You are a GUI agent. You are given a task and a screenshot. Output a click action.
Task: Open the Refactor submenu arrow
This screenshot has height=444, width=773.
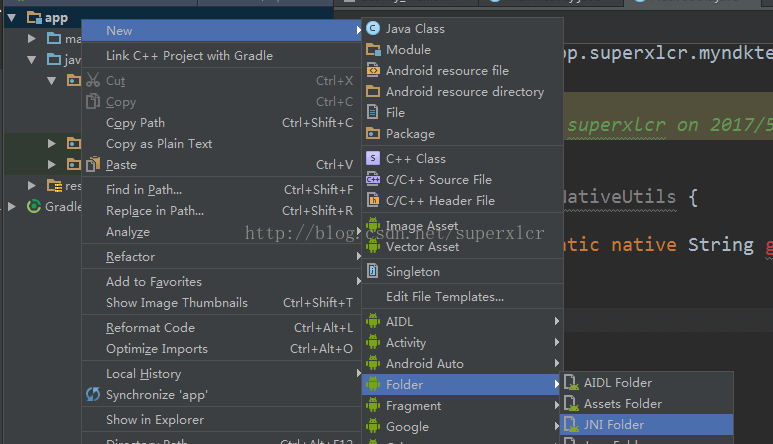click(x=358, y=256)
